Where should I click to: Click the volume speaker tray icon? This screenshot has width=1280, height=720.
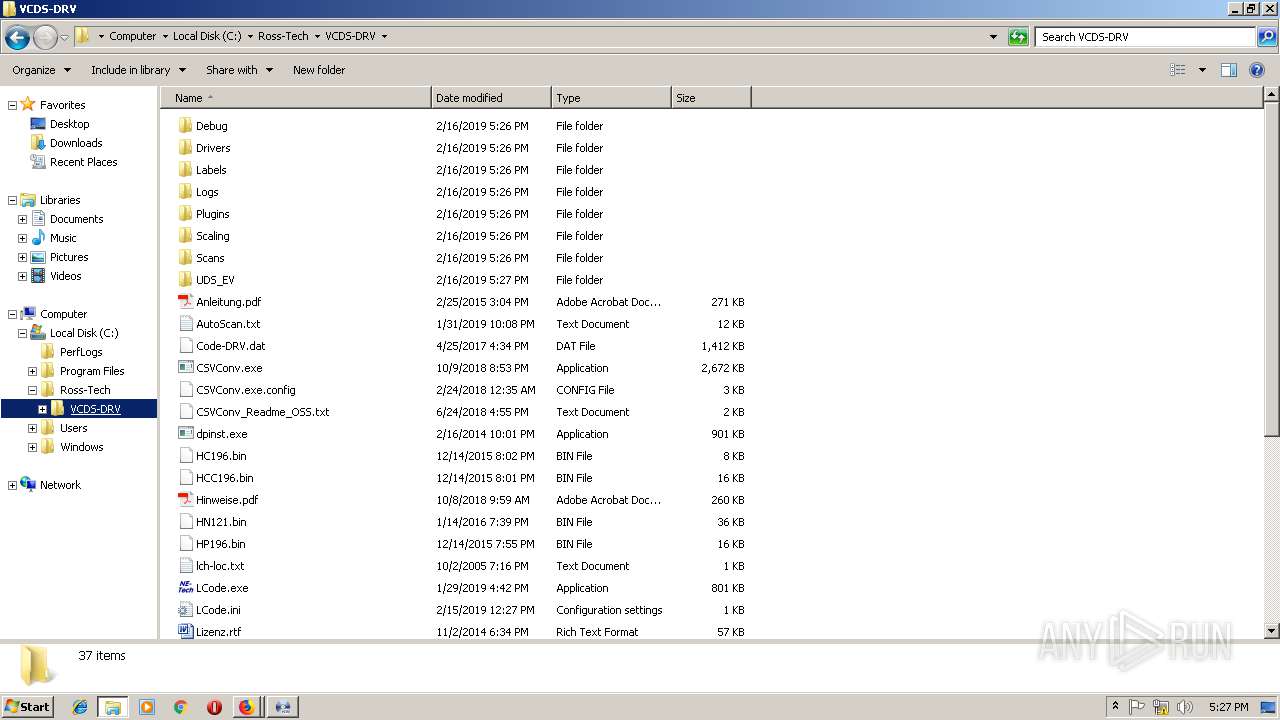point(1184,707)
